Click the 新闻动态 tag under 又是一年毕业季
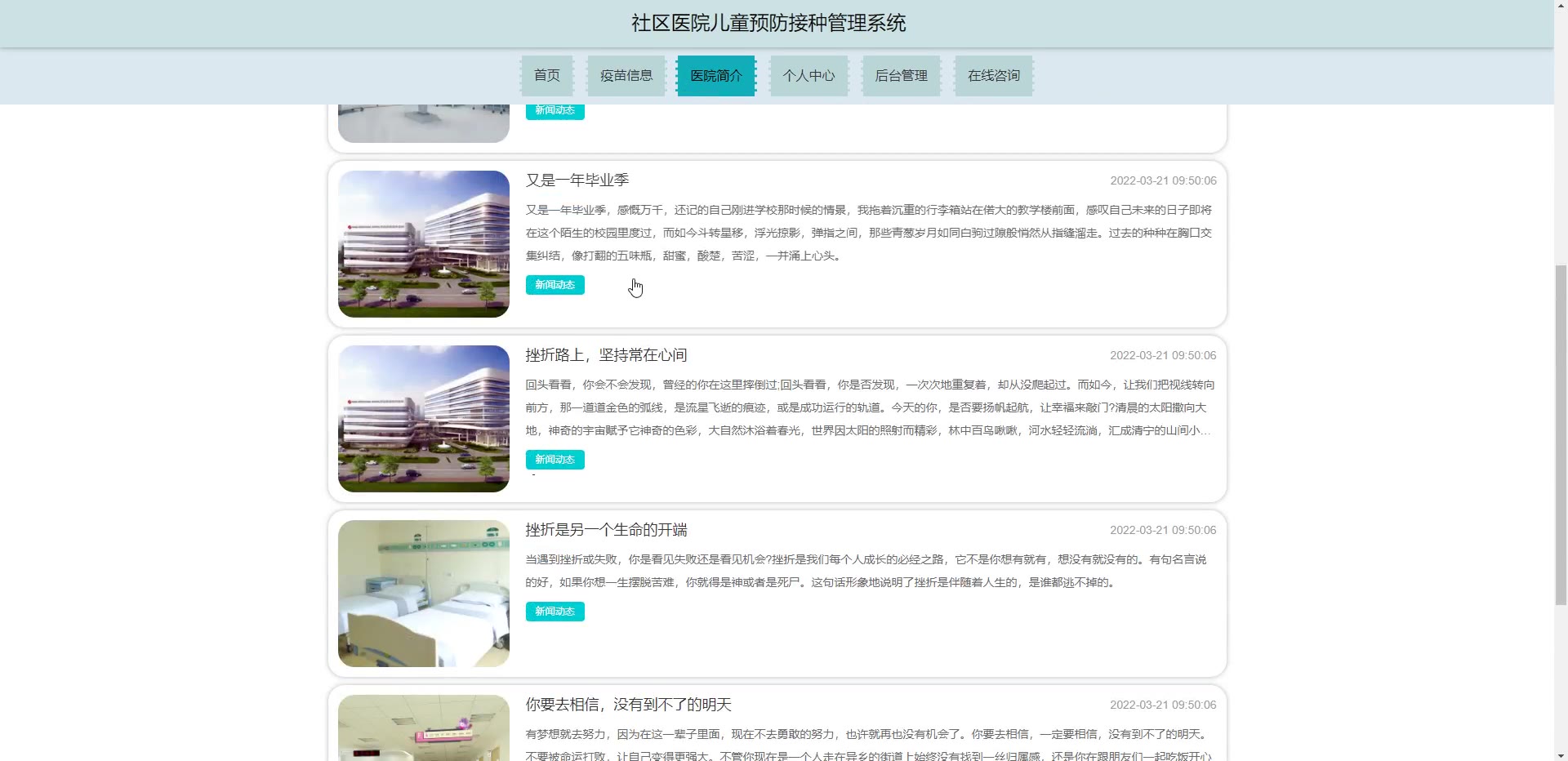Screen dimensions: 1568x761 pyautogui.click(x=555, y=285)
